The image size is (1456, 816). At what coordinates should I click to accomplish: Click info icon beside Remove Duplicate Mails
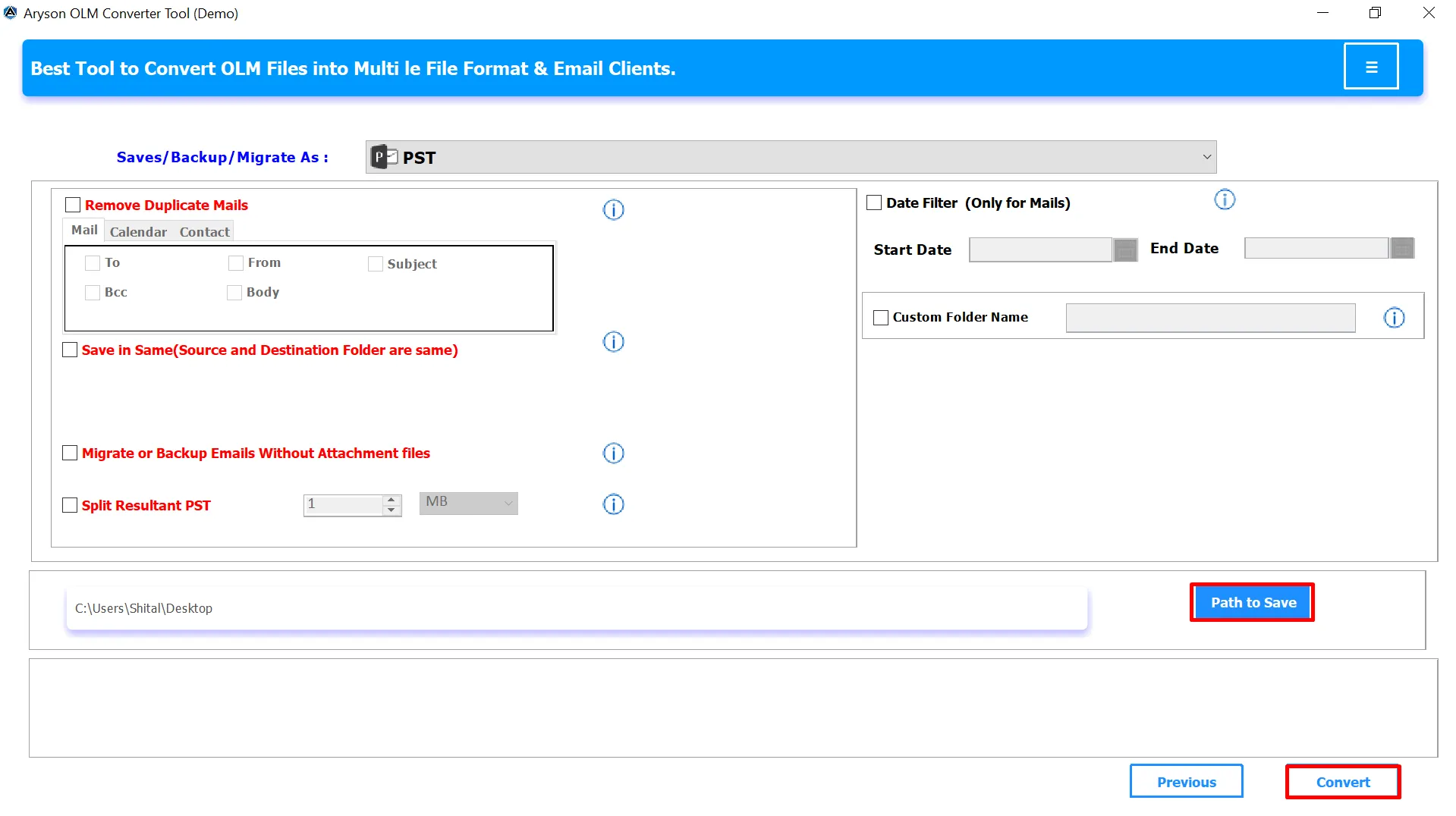coord(613,209)
